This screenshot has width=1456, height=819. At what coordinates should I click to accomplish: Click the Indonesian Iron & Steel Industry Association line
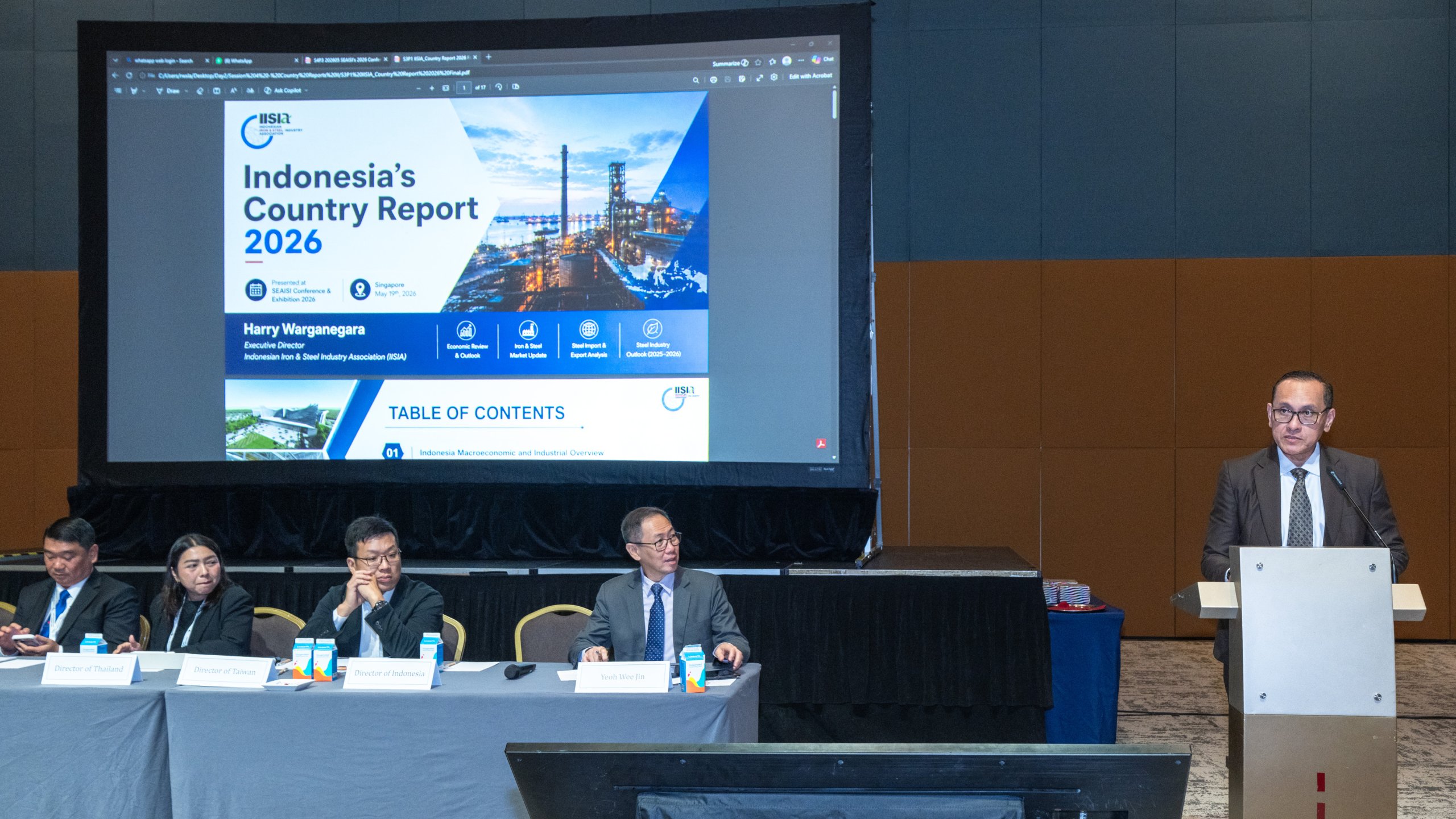[x=325, y=357]
